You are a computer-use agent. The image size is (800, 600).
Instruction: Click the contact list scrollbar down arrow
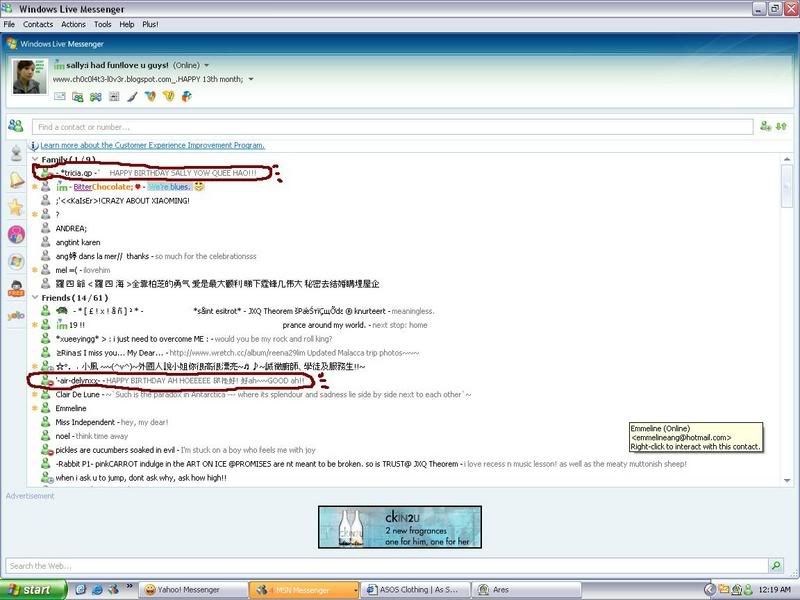coord(787,480)
